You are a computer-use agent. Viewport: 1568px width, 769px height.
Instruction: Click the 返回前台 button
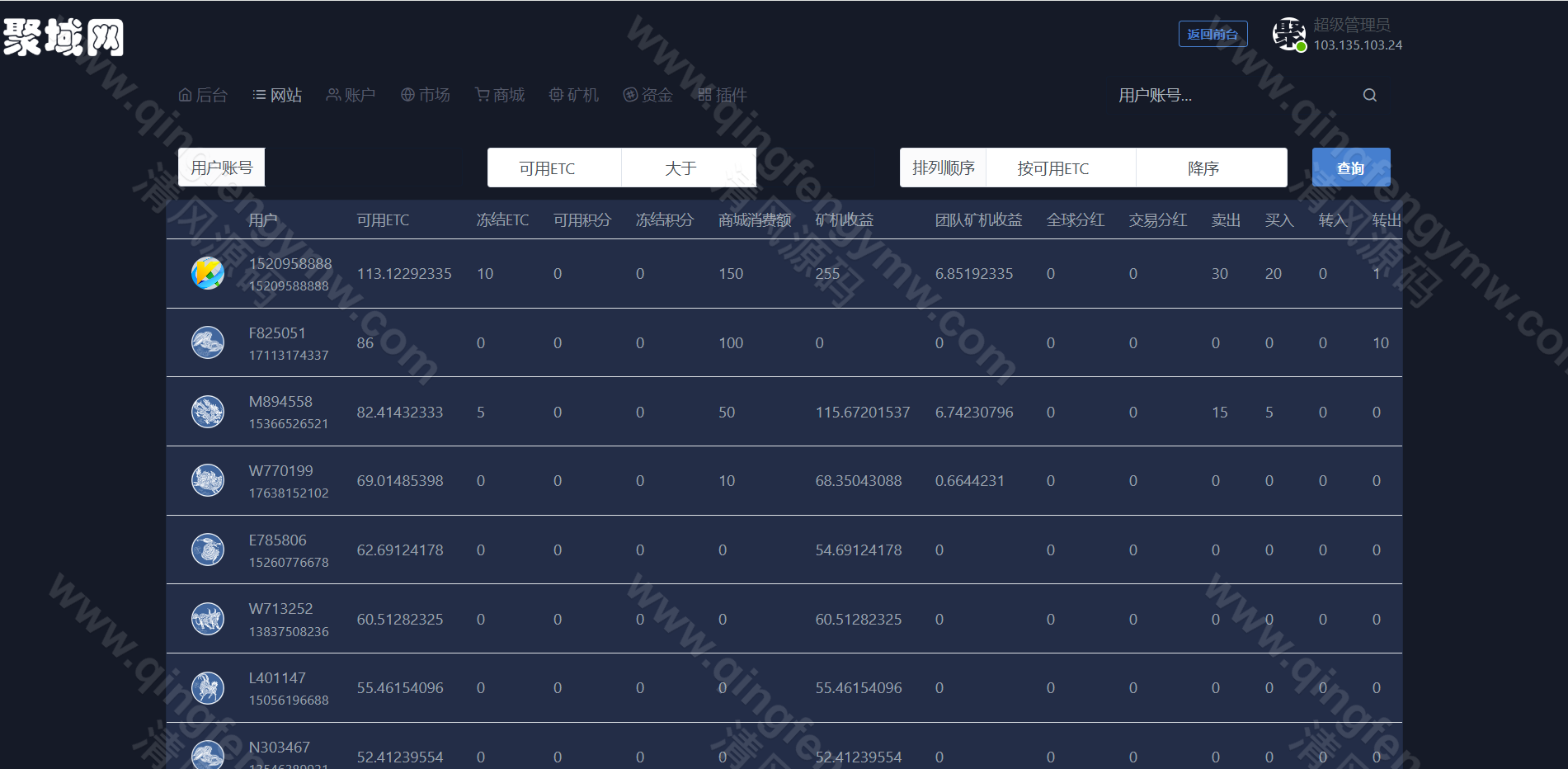click(1212, 34)
